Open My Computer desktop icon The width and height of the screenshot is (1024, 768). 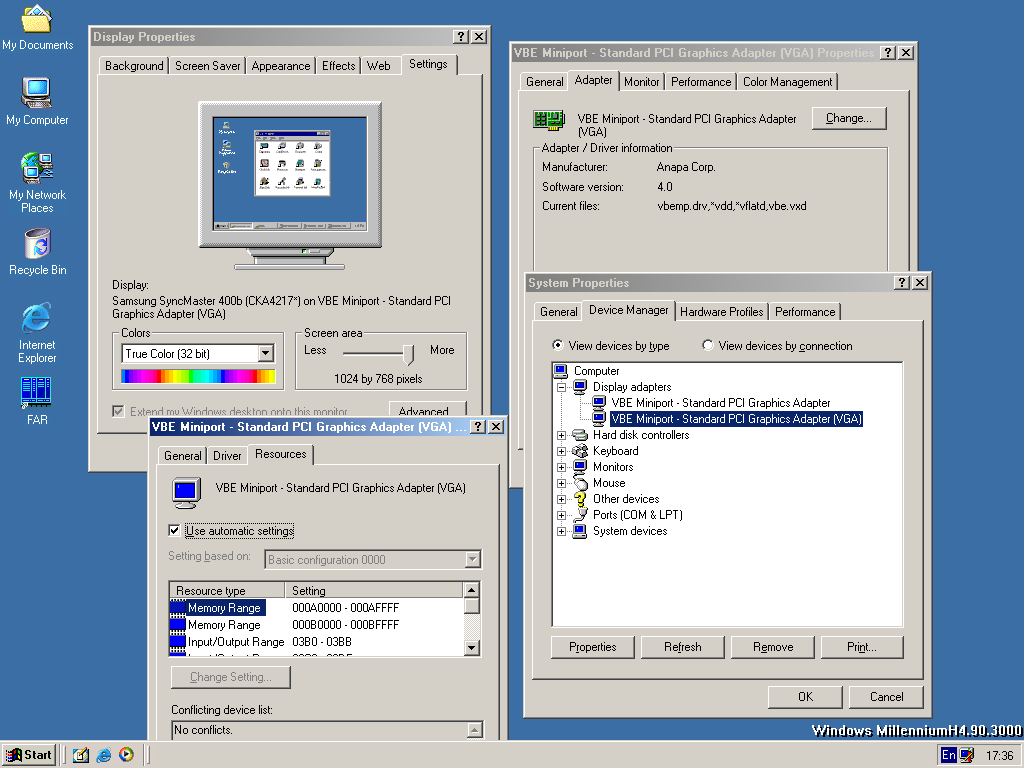pos(37,101)
